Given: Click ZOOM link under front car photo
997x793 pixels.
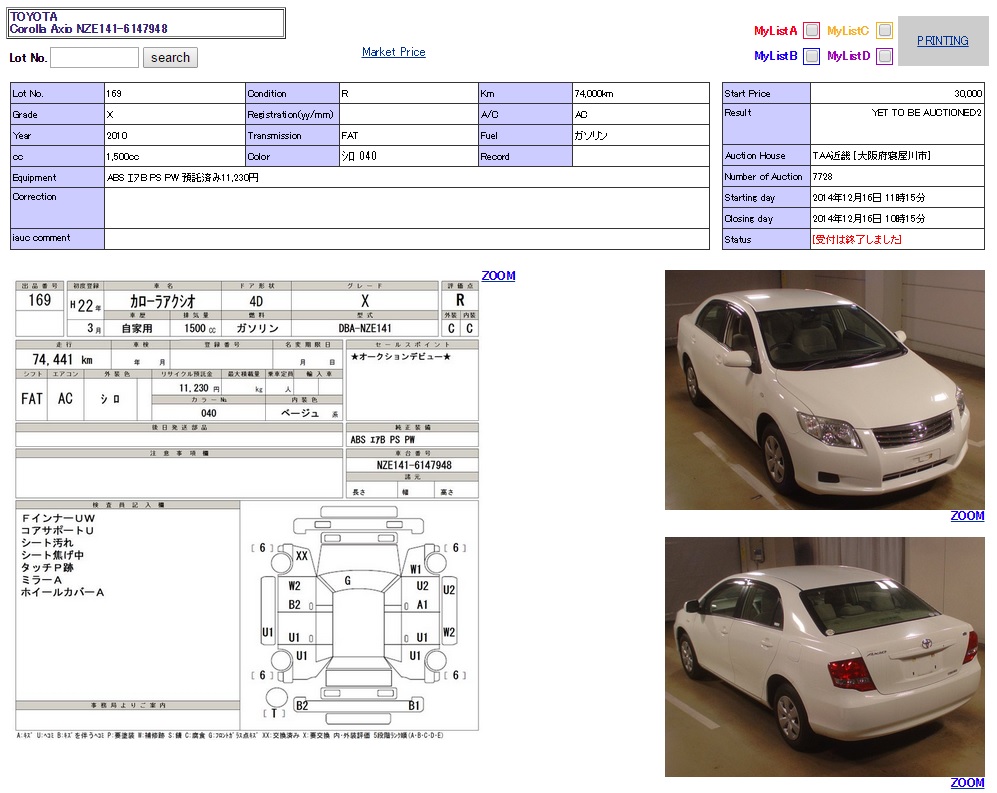Looking at the screenshot, I should pos(967,516).
